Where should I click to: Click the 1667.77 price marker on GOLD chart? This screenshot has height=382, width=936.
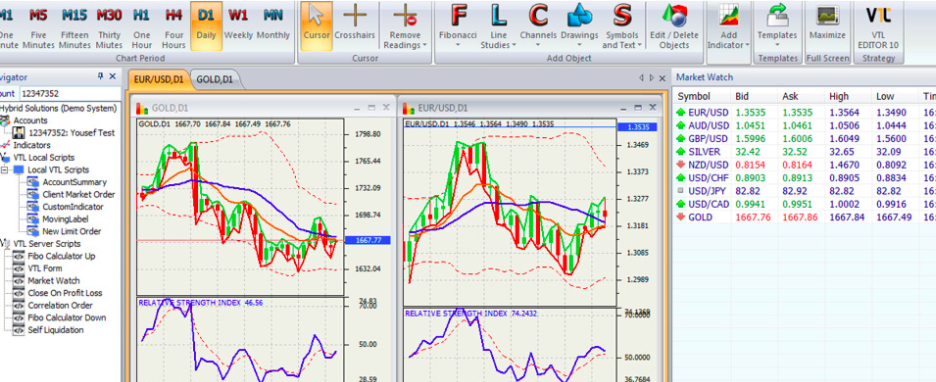[368, 240]
